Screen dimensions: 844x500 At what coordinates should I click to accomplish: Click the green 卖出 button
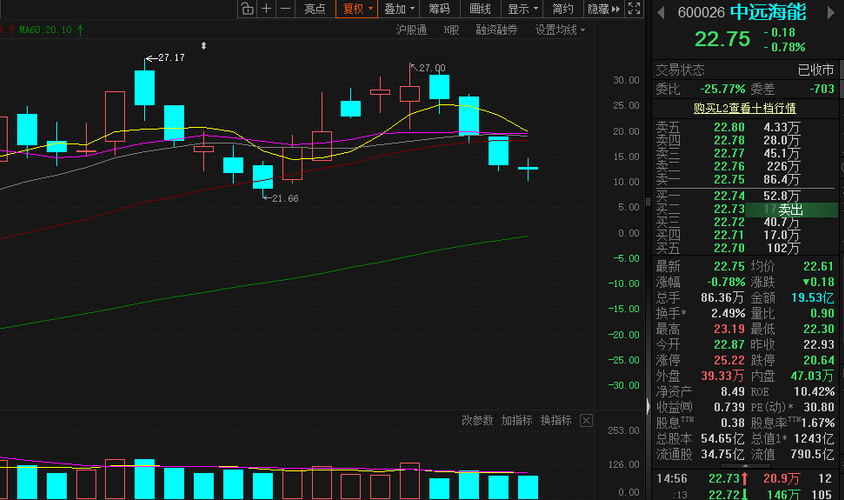point(791,209)
